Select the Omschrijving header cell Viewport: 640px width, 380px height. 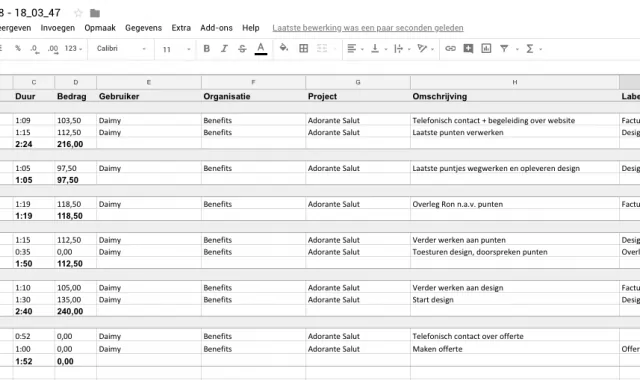pos(515,96)
